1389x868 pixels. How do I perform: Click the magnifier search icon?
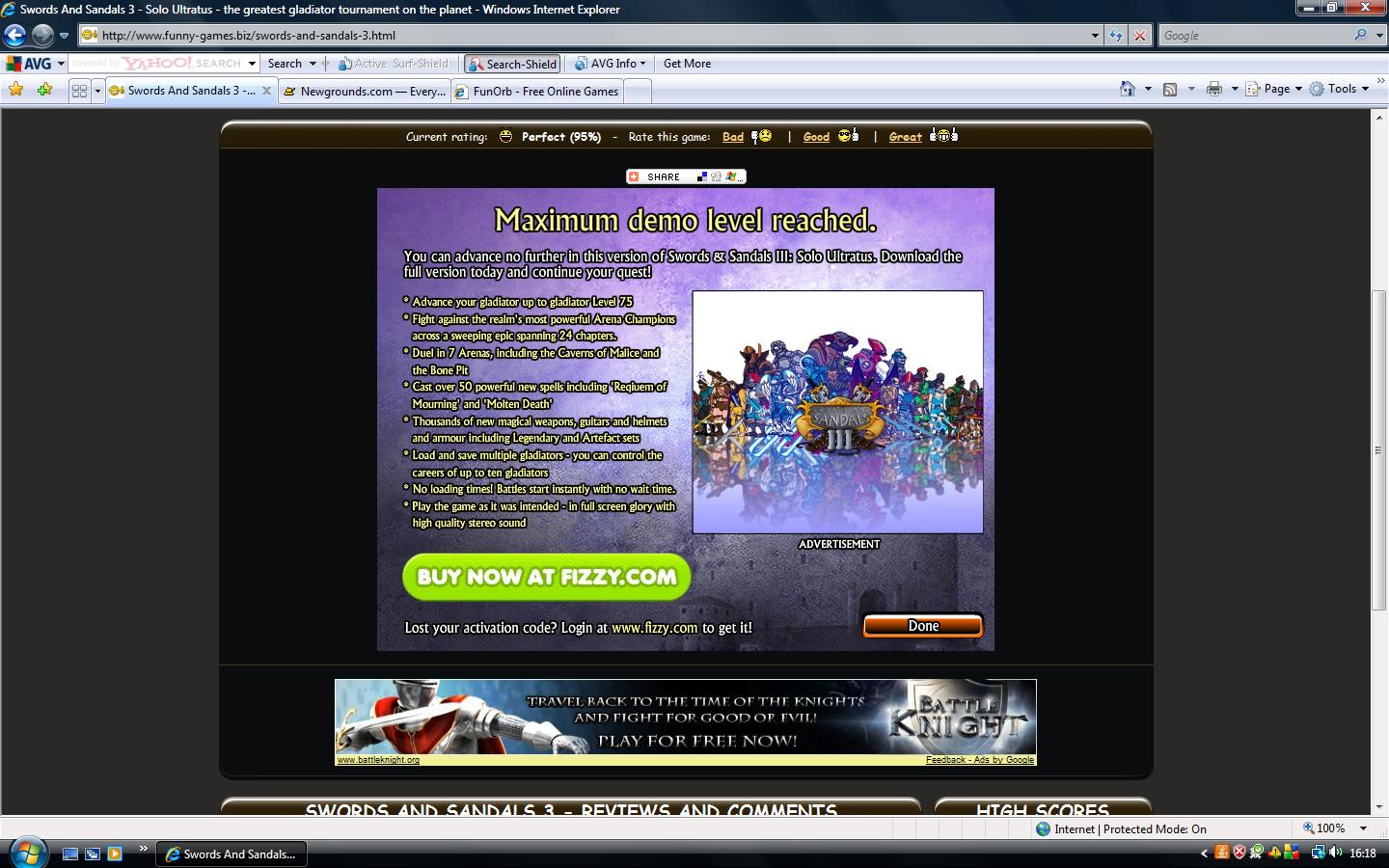point(1360,35)
